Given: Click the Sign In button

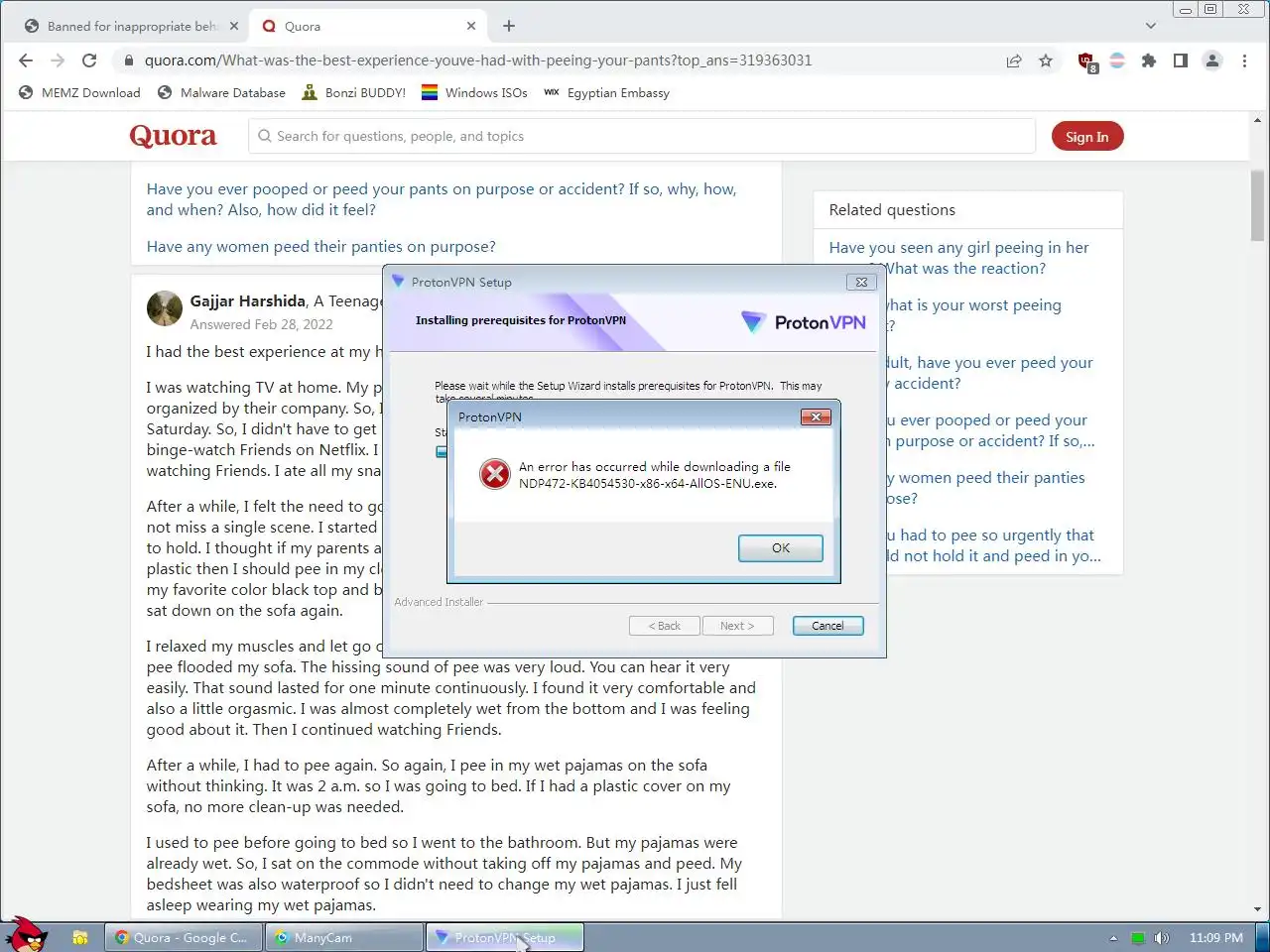Looking at the screenshot, I should click(x=1087, y=137).
